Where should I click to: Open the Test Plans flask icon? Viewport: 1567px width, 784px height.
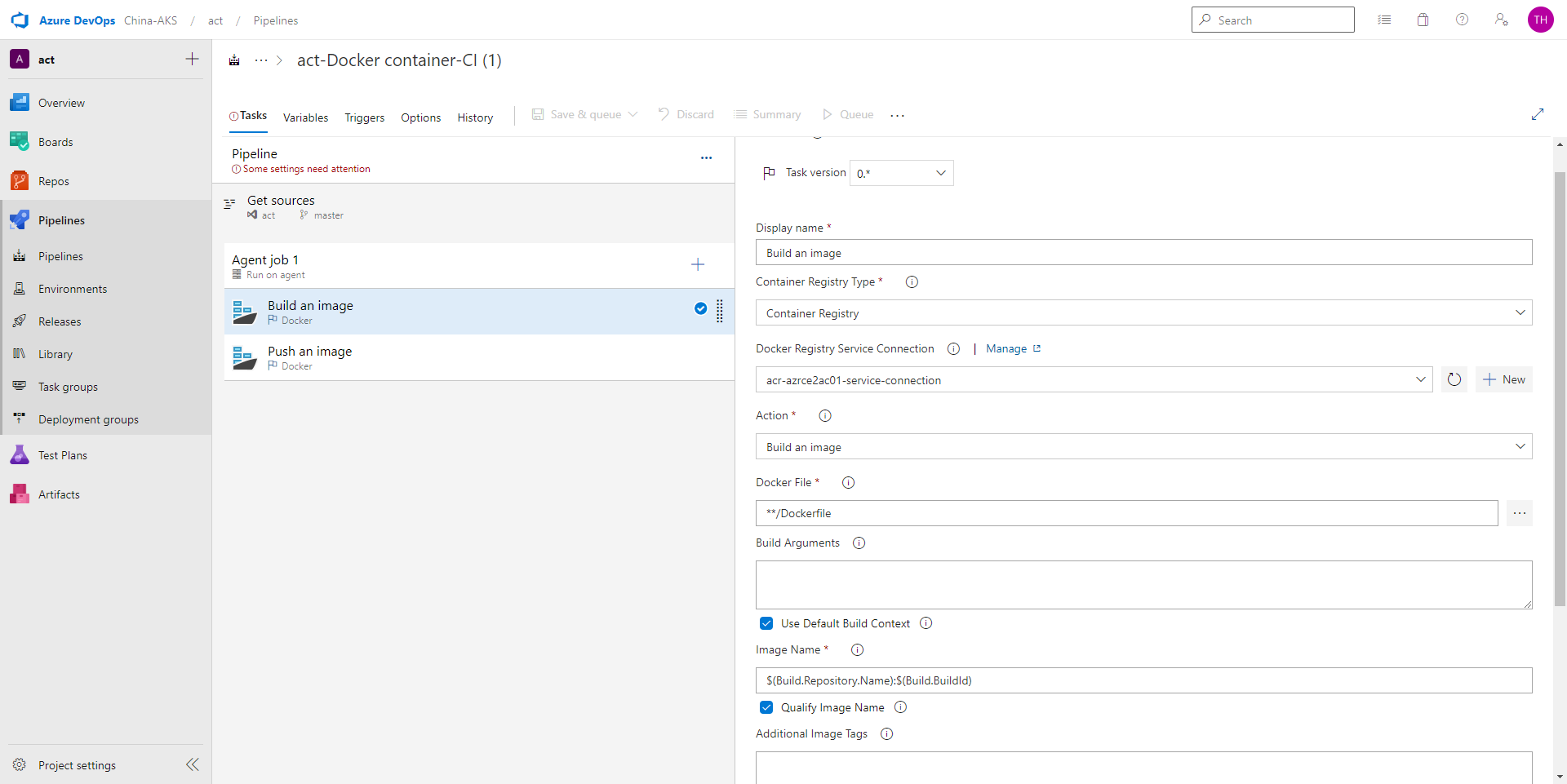click(x=20, y=455)
